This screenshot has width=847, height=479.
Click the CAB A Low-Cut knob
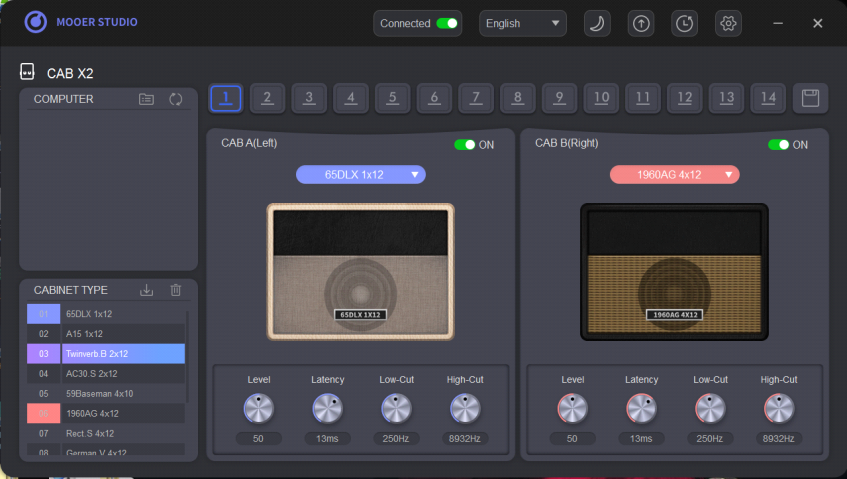coord(396,409)
